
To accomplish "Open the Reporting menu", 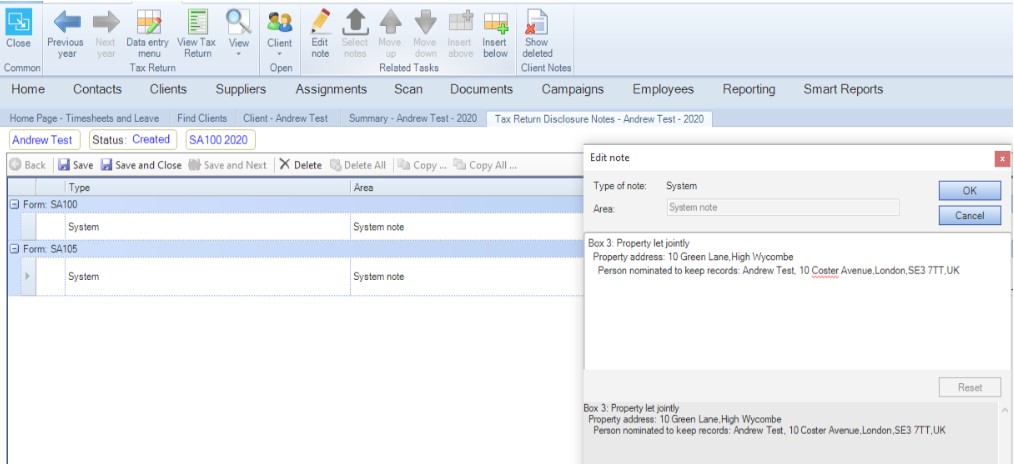I will pyautogui.click(x=749, y=89).
